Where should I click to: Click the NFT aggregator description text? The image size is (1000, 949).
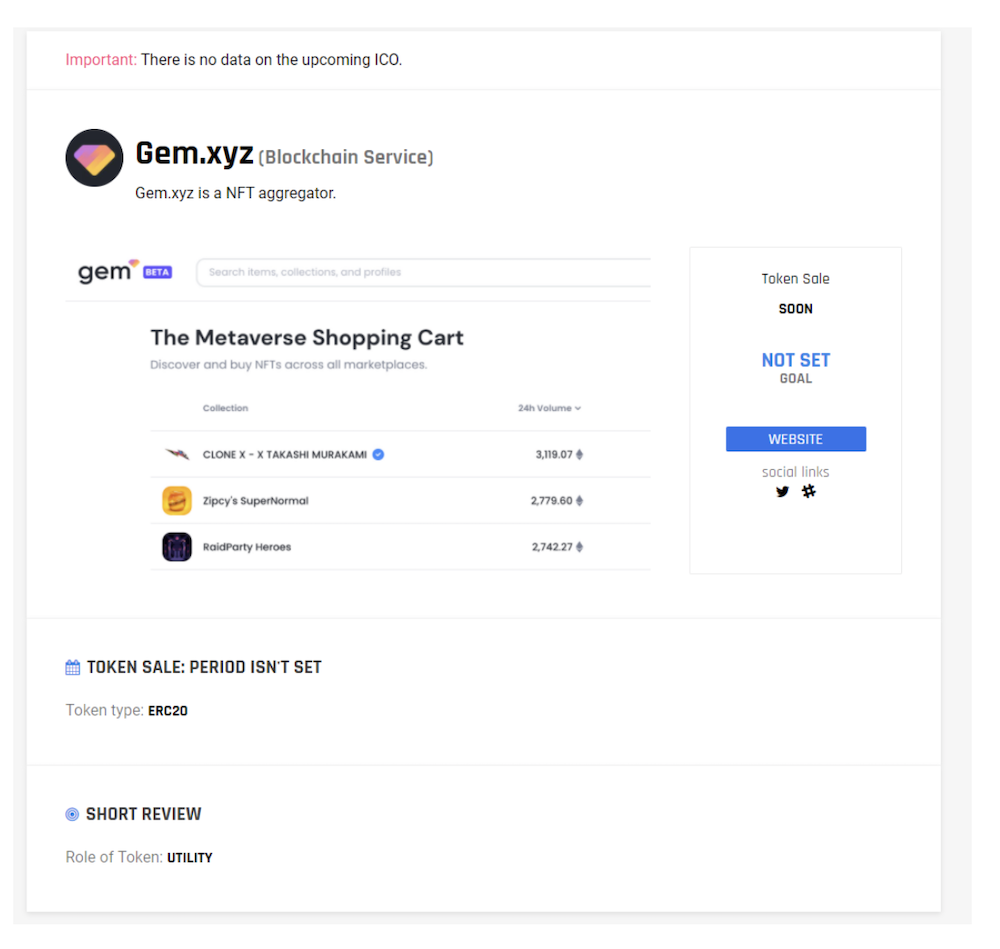(235, 193)
